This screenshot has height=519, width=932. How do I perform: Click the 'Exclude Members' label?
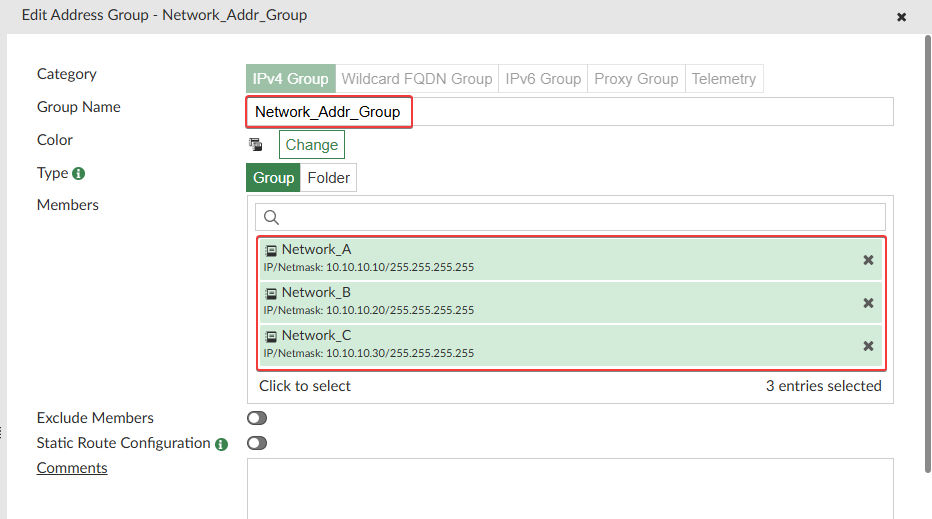pyautogui.click(x=95, y=418)
